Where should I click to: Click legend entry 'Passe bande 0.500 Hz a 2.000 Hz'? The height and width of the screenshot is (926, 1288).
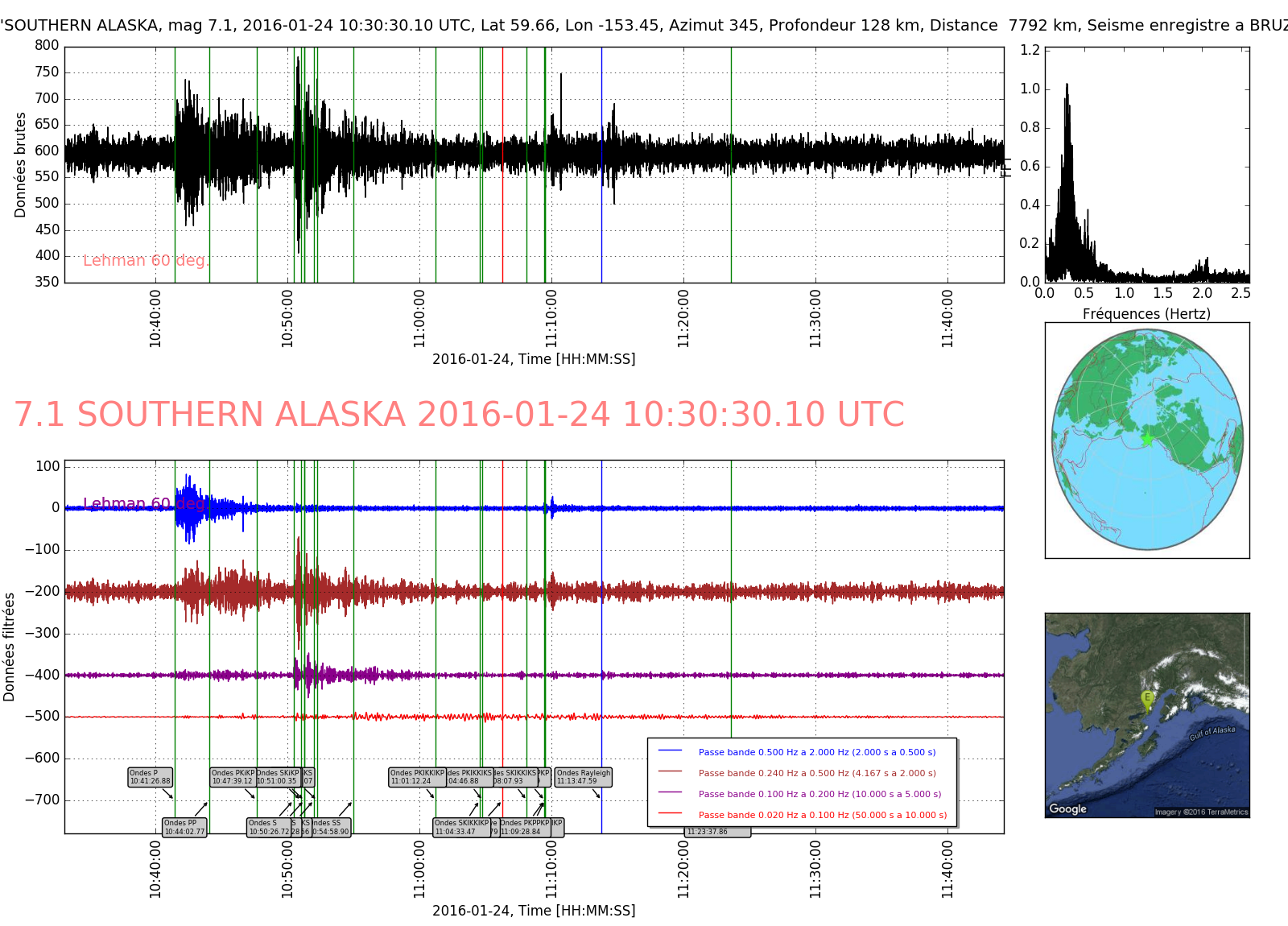click(x=817, y=752)
